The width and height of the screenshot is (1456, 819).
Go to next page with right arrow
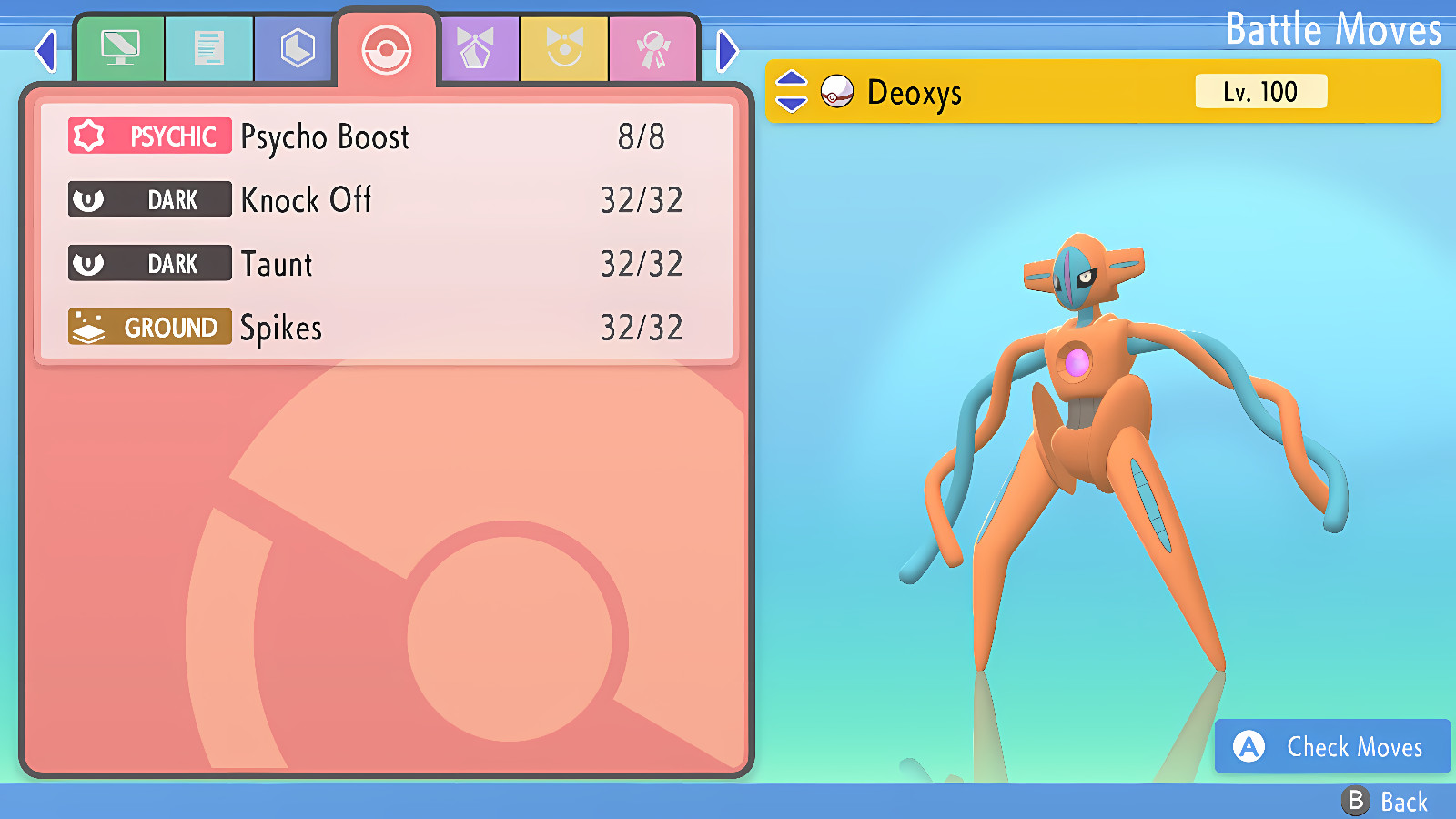[727, 50]
